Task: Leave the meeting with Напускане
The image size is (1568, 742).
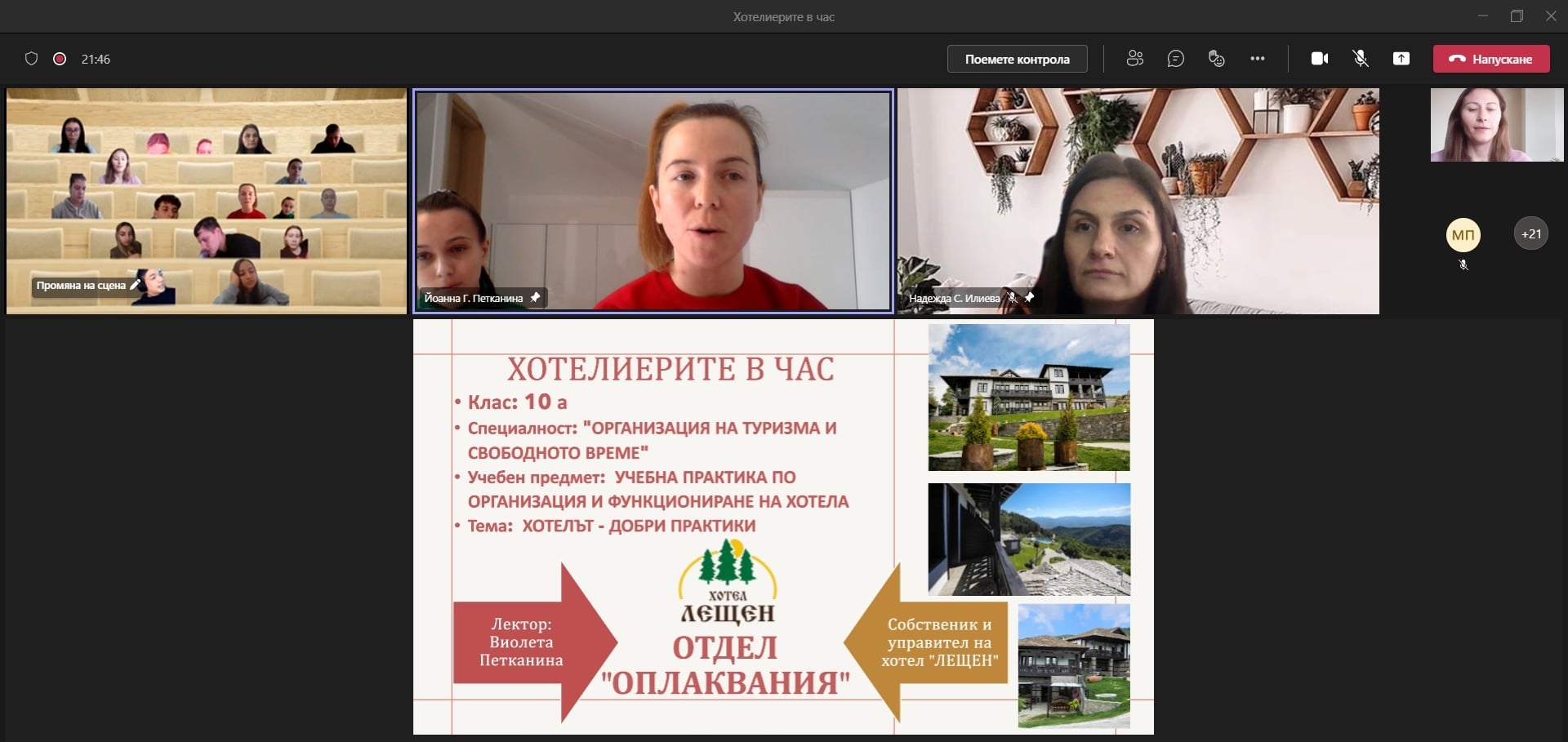Action: pyautogui.click(x=1491, y=59)
